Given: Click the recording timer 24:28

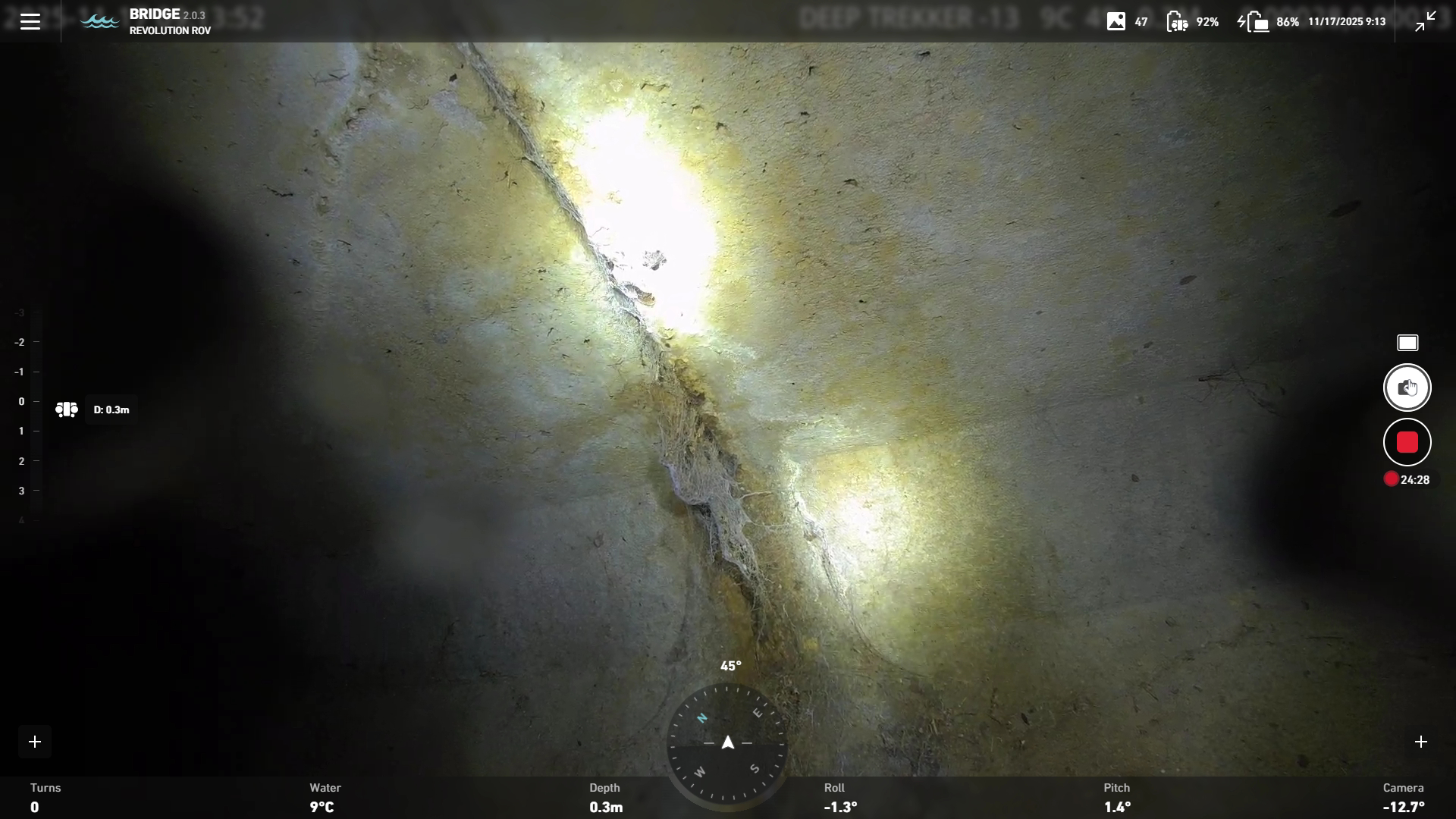Looking at the screenshot, I should 1414,479.
